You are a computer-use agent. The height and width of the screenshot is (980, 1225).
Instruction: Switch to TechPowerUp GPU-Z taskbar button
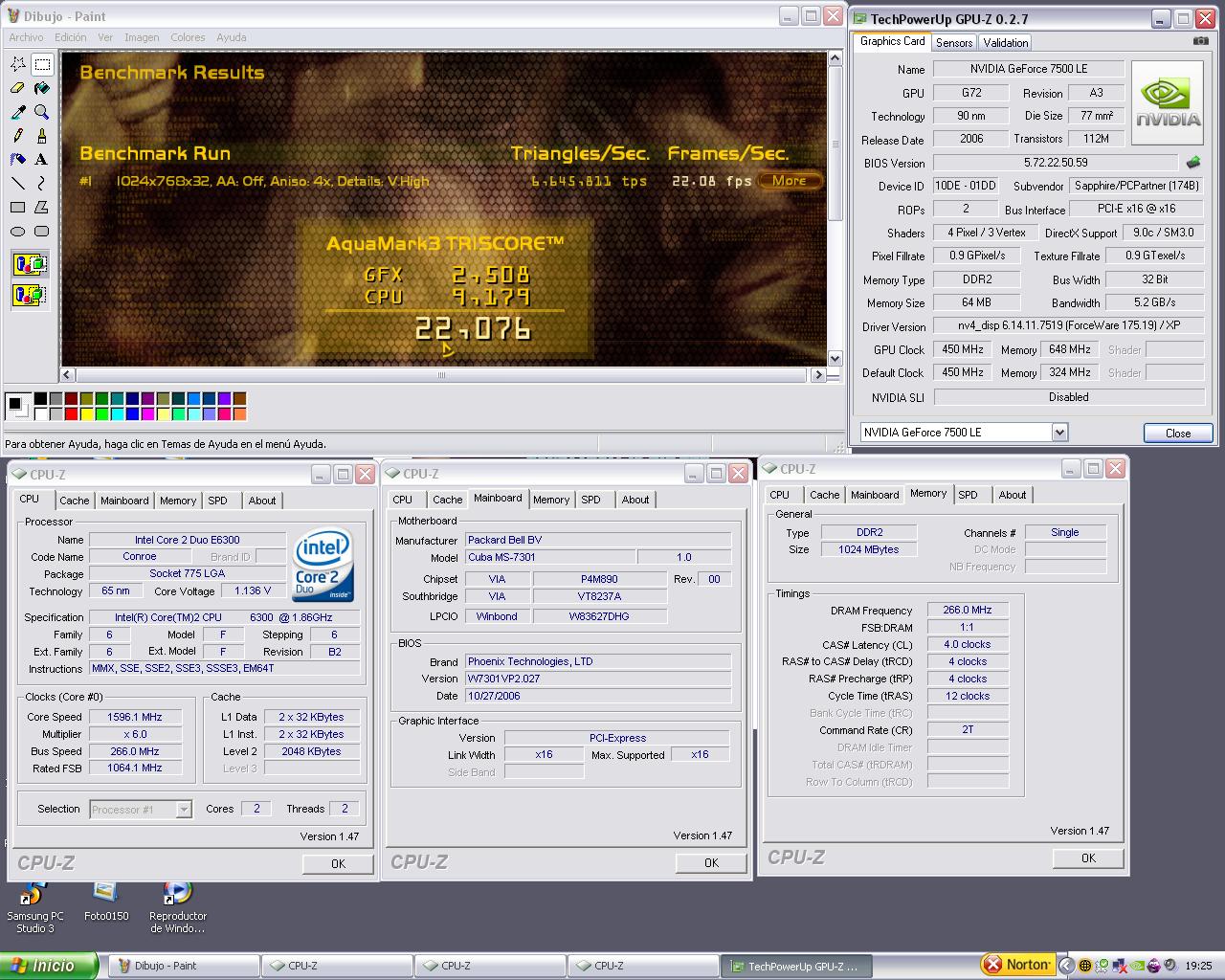click(x=795, y=966)
